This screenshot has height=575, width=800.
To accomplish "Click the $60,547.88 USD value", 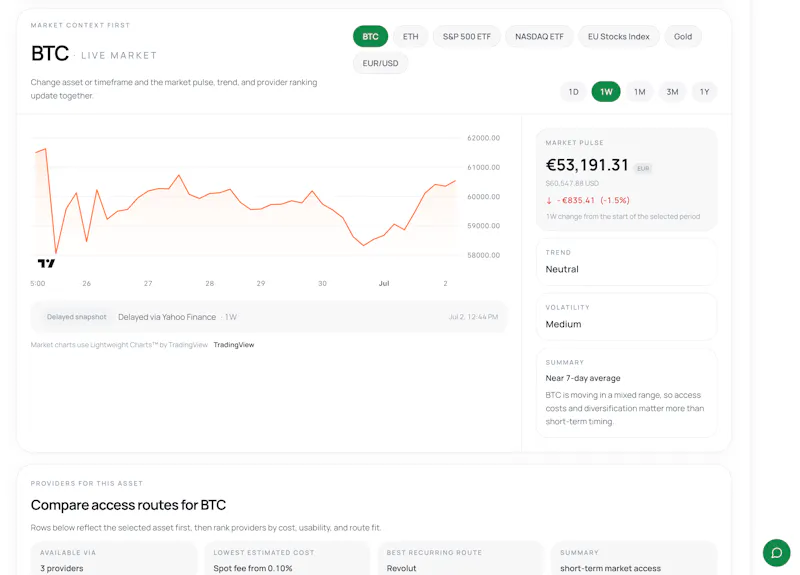I will [x=572, y=183].
